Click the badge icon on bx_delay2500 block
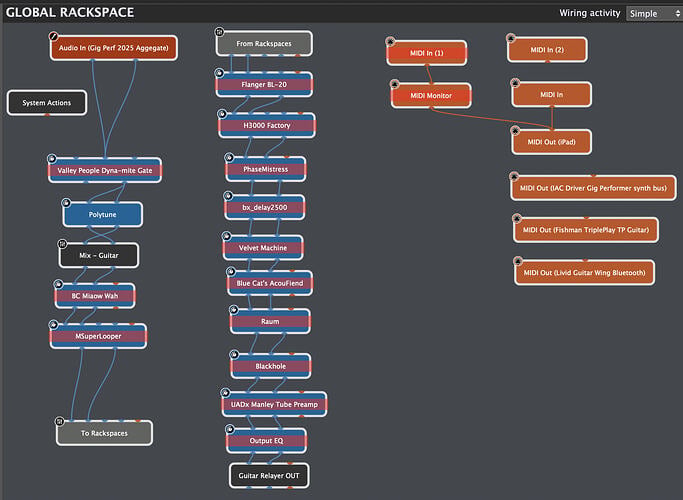 point(227,196)
